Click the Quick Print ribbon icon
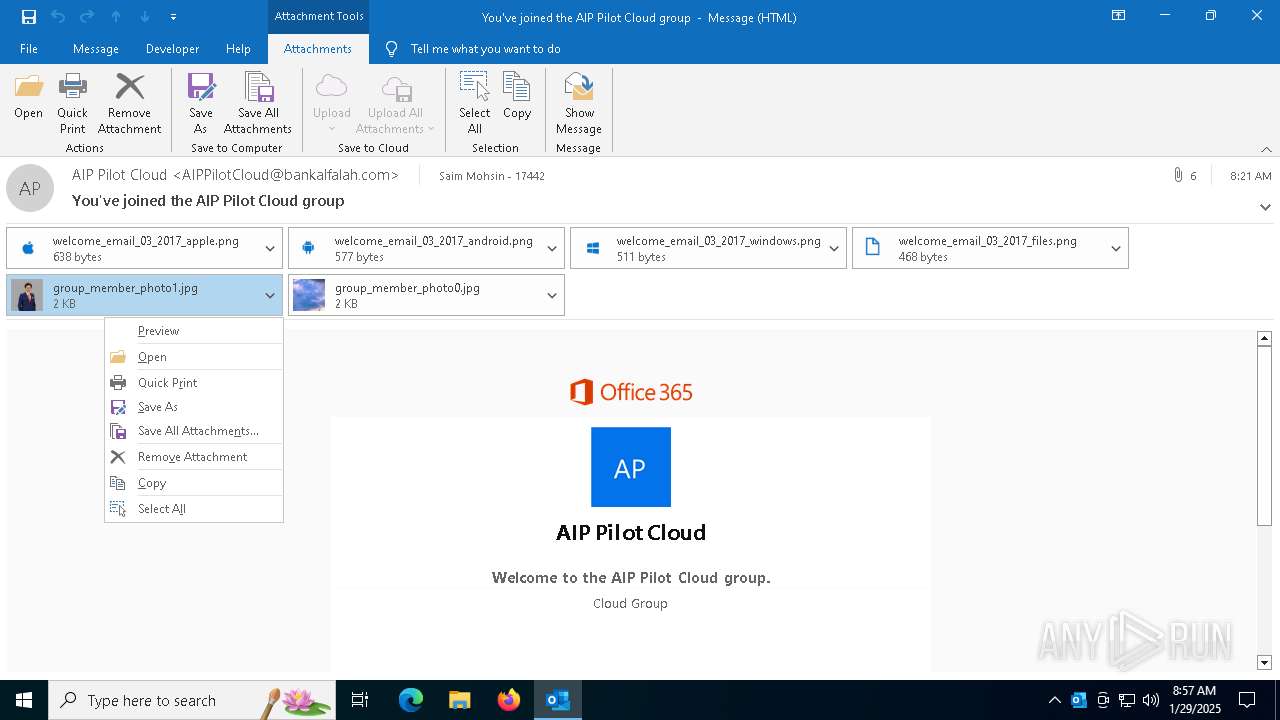This screenshot has width=1280, height=720. 72,104
